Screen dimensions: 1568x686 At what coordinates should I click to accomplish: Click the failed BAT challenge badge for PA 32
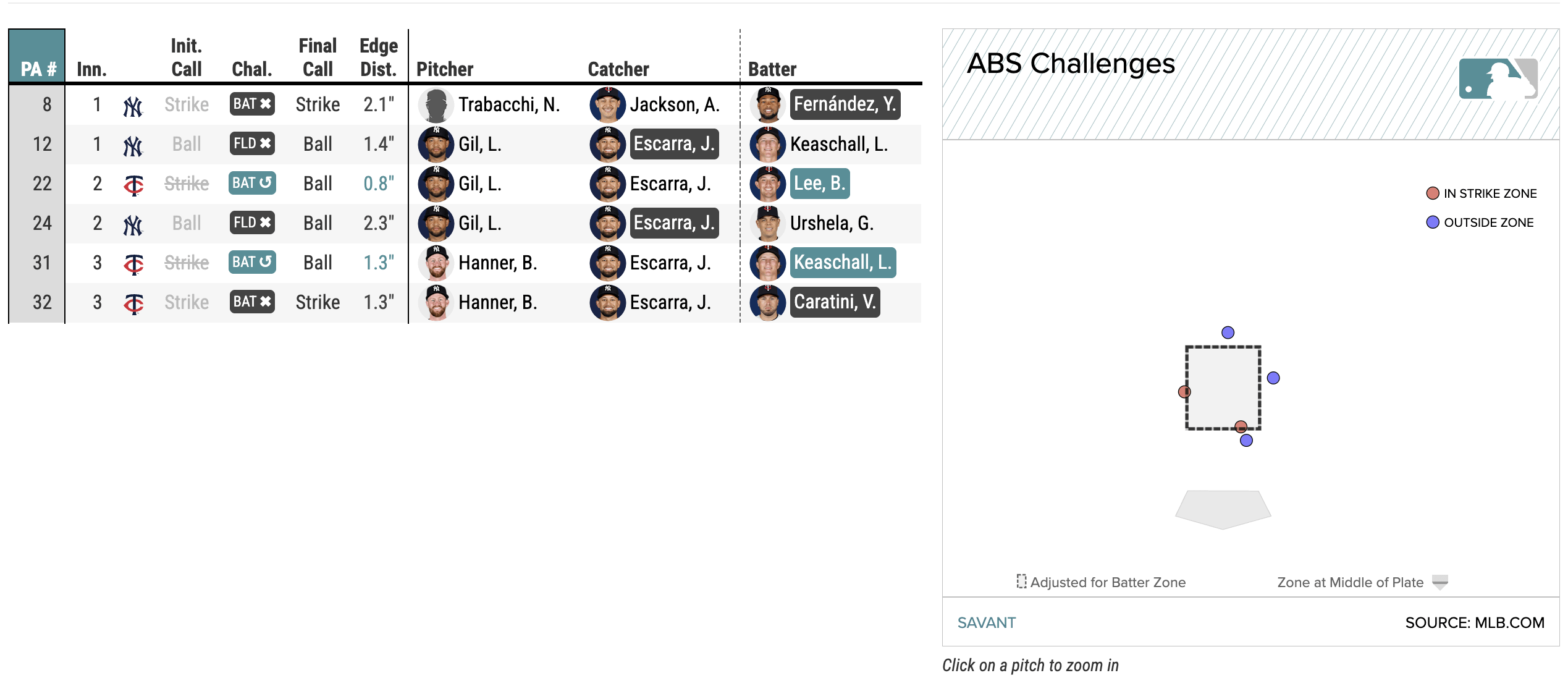coord(252,302)
